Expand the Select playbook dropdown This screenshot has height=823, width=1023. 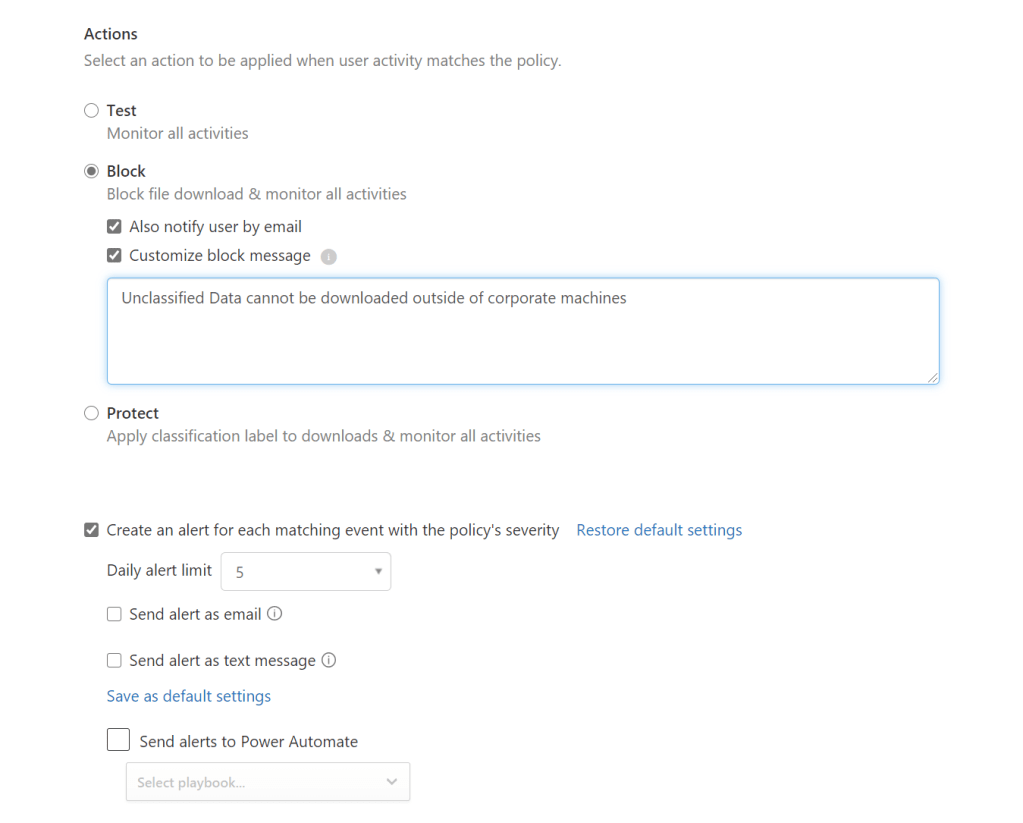[267, 782]
